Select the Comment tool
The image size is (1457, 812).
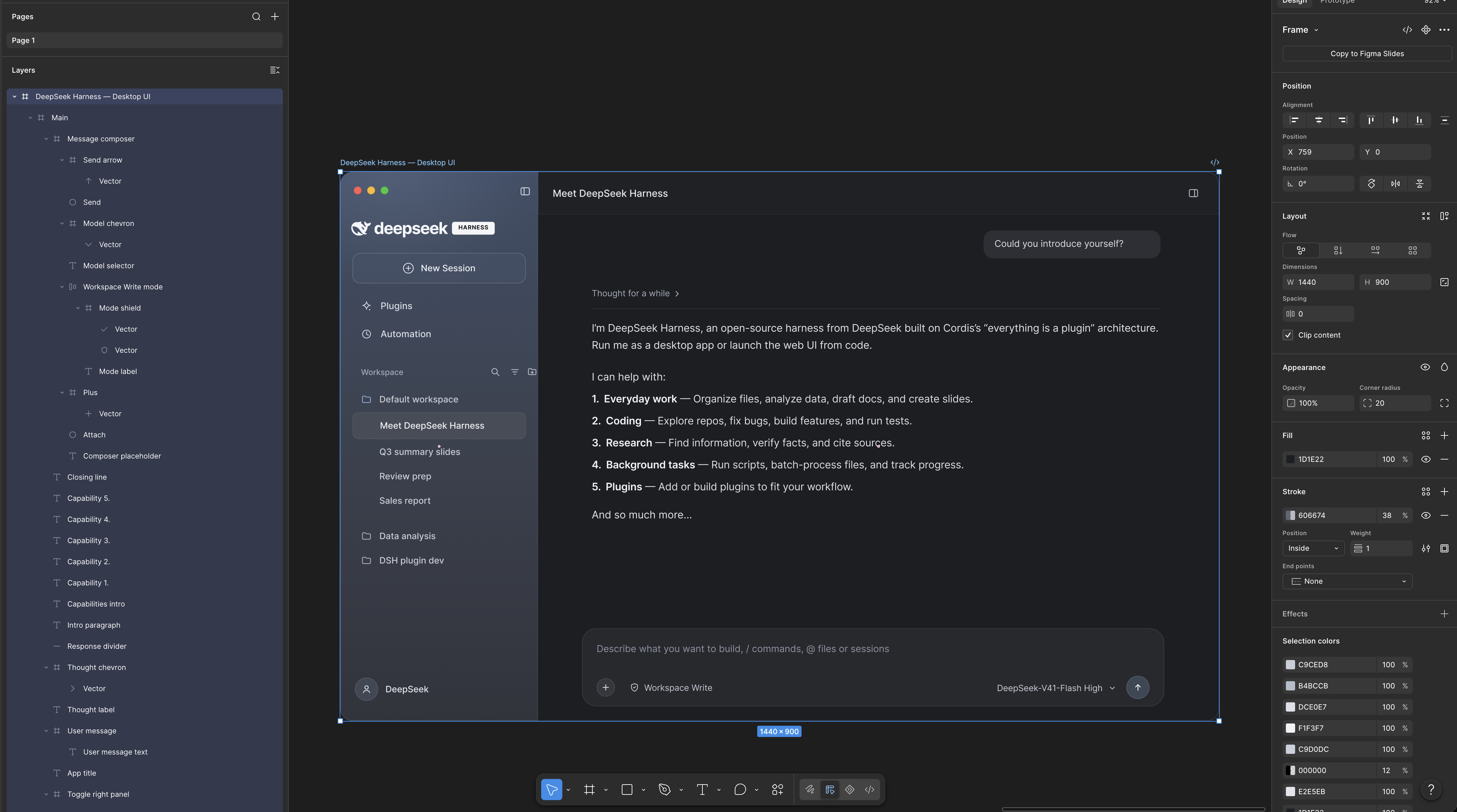click(740, 790)
